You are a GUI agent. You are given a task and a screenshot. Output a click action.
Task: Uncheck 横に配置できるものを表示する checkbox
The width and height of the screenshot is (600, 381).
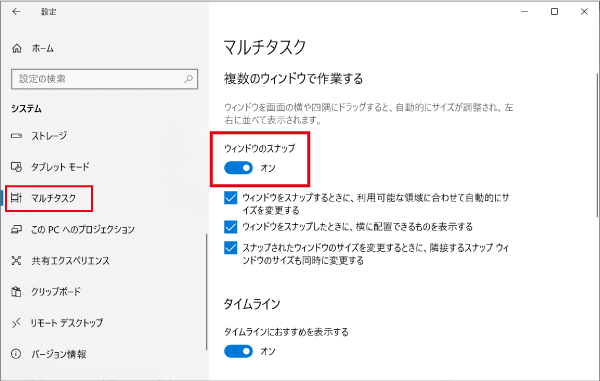pos(231,227)
